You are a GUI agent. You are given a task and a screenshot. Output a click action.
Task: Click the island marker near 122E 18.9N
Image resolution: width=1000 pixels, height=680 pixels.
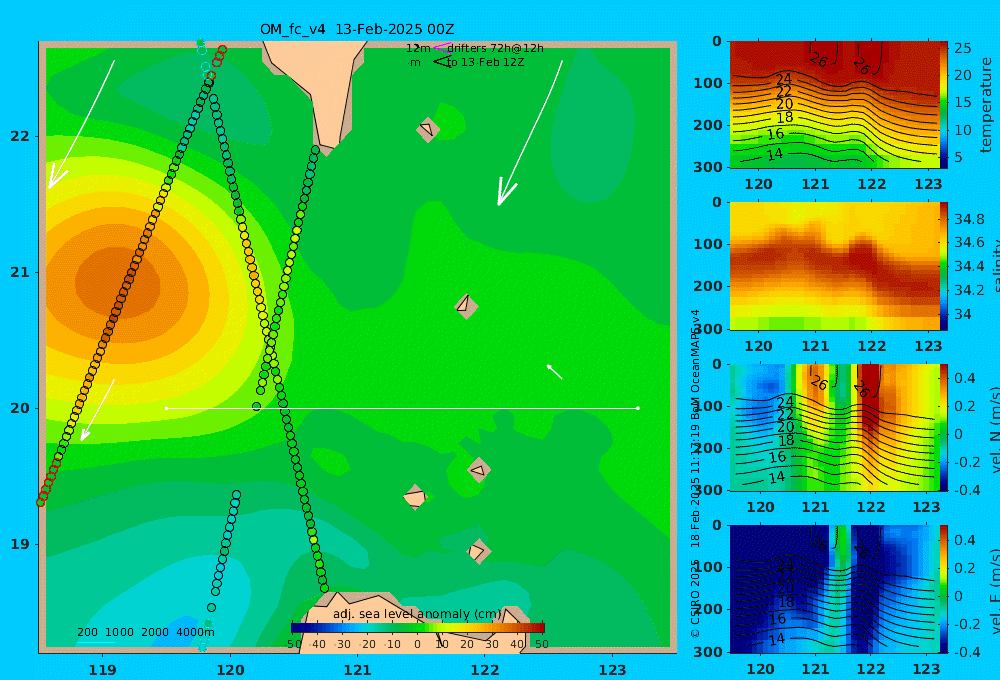pyautogui.click(x=478, y=551)
